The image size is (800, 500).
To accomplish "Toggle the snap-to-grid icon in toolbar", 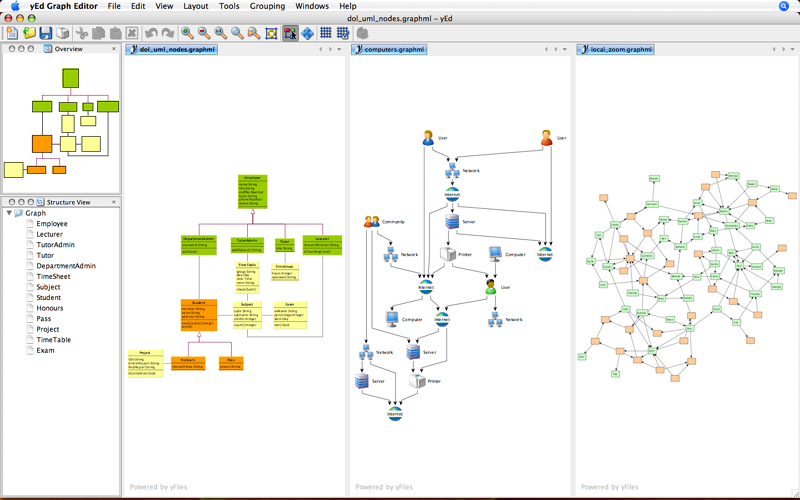I will [343, 33].
